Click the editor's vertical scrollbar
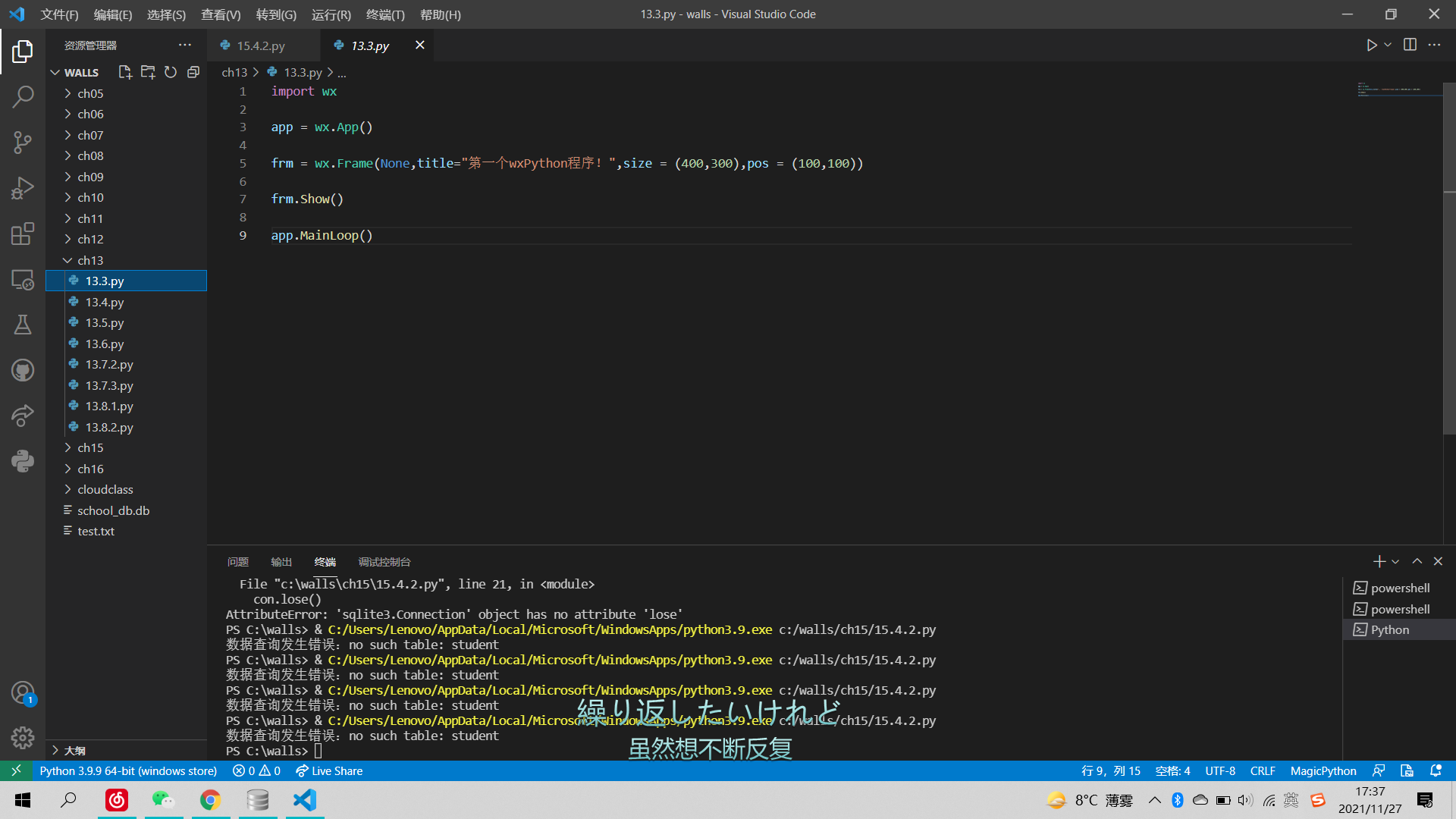This screenshot has width=1456, height=819. click(1448, 258)
